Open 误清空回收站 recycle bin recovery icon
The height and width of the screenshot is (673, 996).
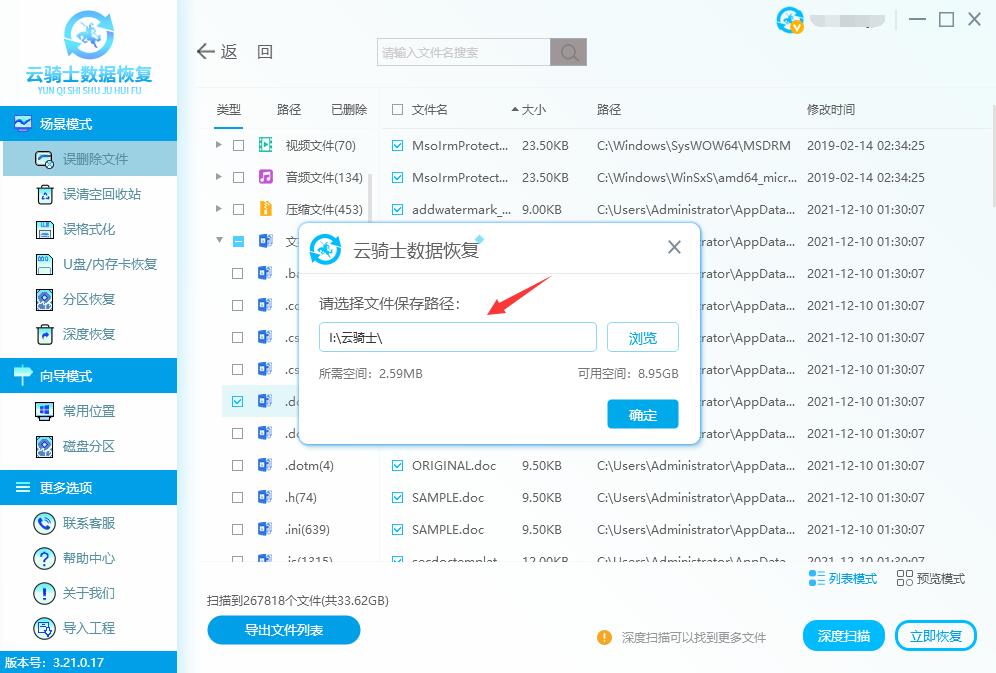click(x=44, y=194)
